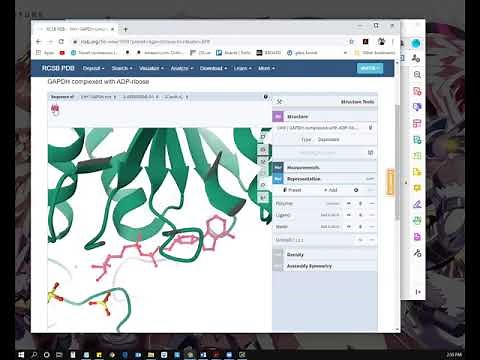Open the Boards Trello bookmark
Screen dimensions: 480x360
tap(233, 53)
